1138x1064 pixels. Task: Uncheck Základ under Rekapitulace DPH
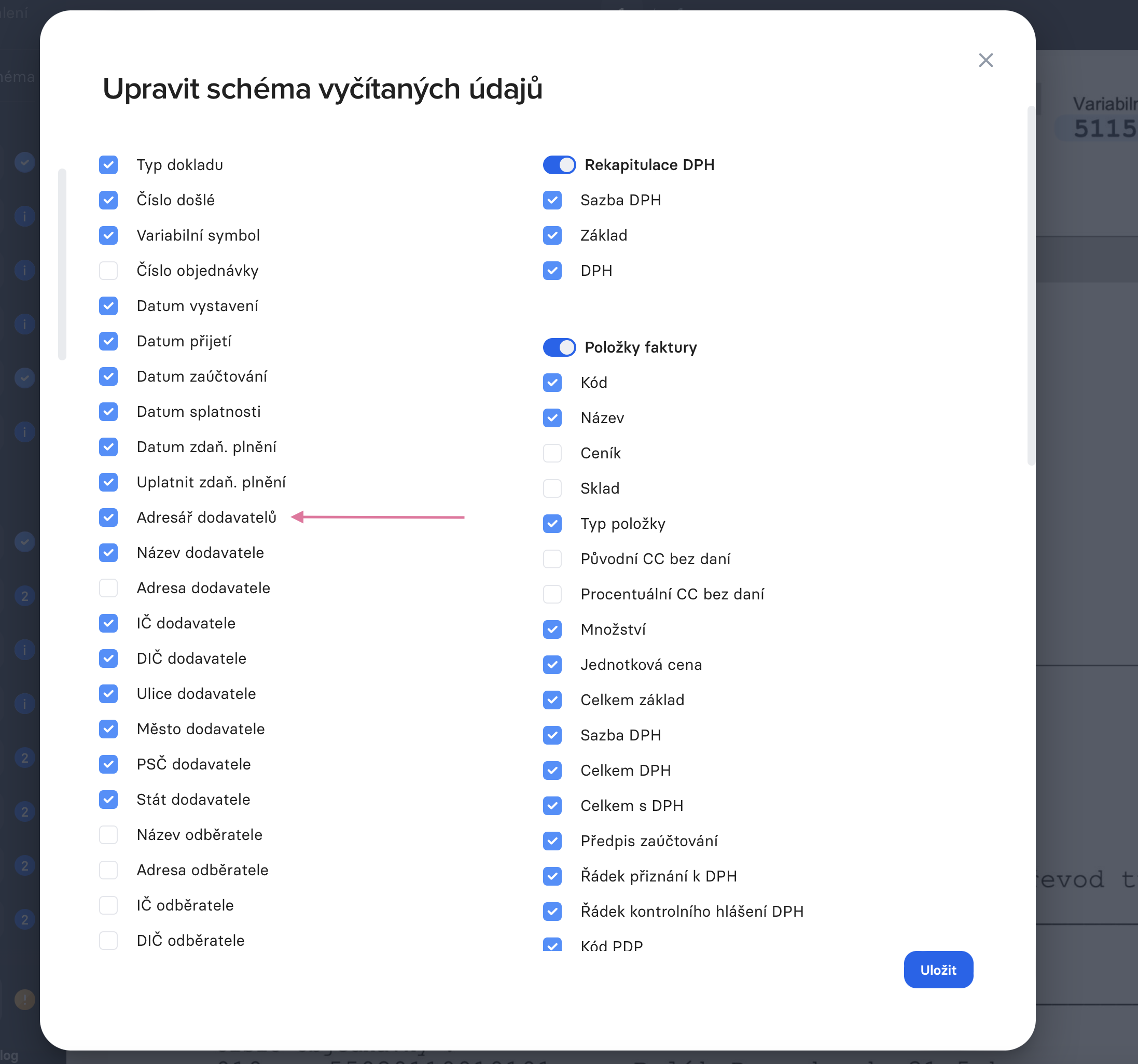pyautogui.click(x=552, y=235)
